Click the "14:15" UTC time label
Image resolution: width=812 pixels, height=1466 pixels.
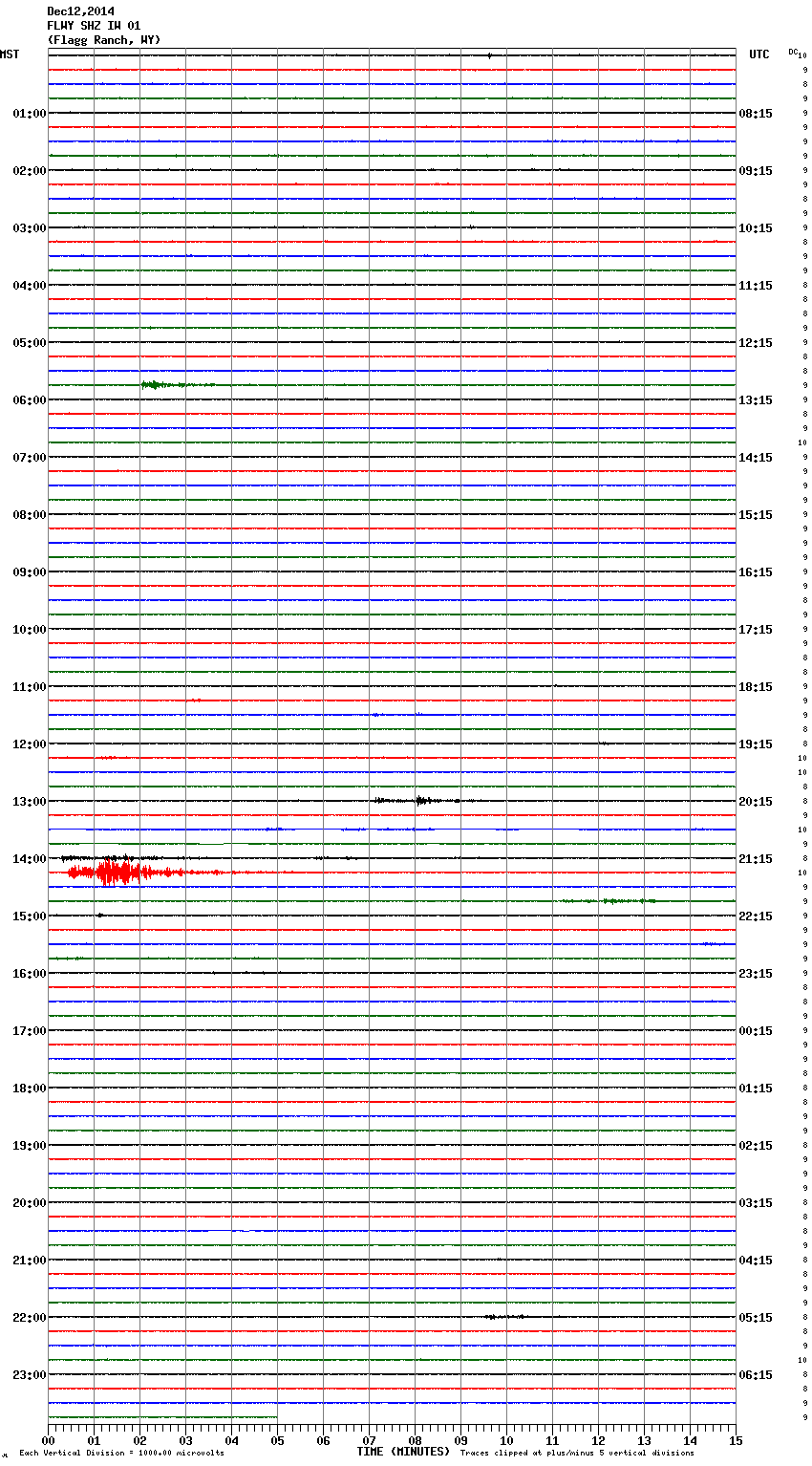click(756, 458)
